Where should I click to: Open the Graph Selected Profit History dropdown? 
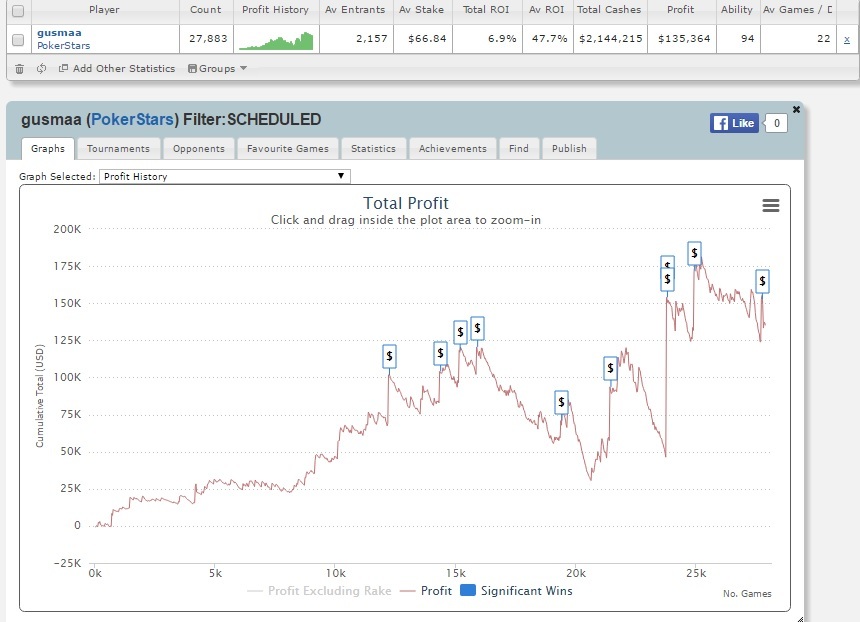click(224, 176)
